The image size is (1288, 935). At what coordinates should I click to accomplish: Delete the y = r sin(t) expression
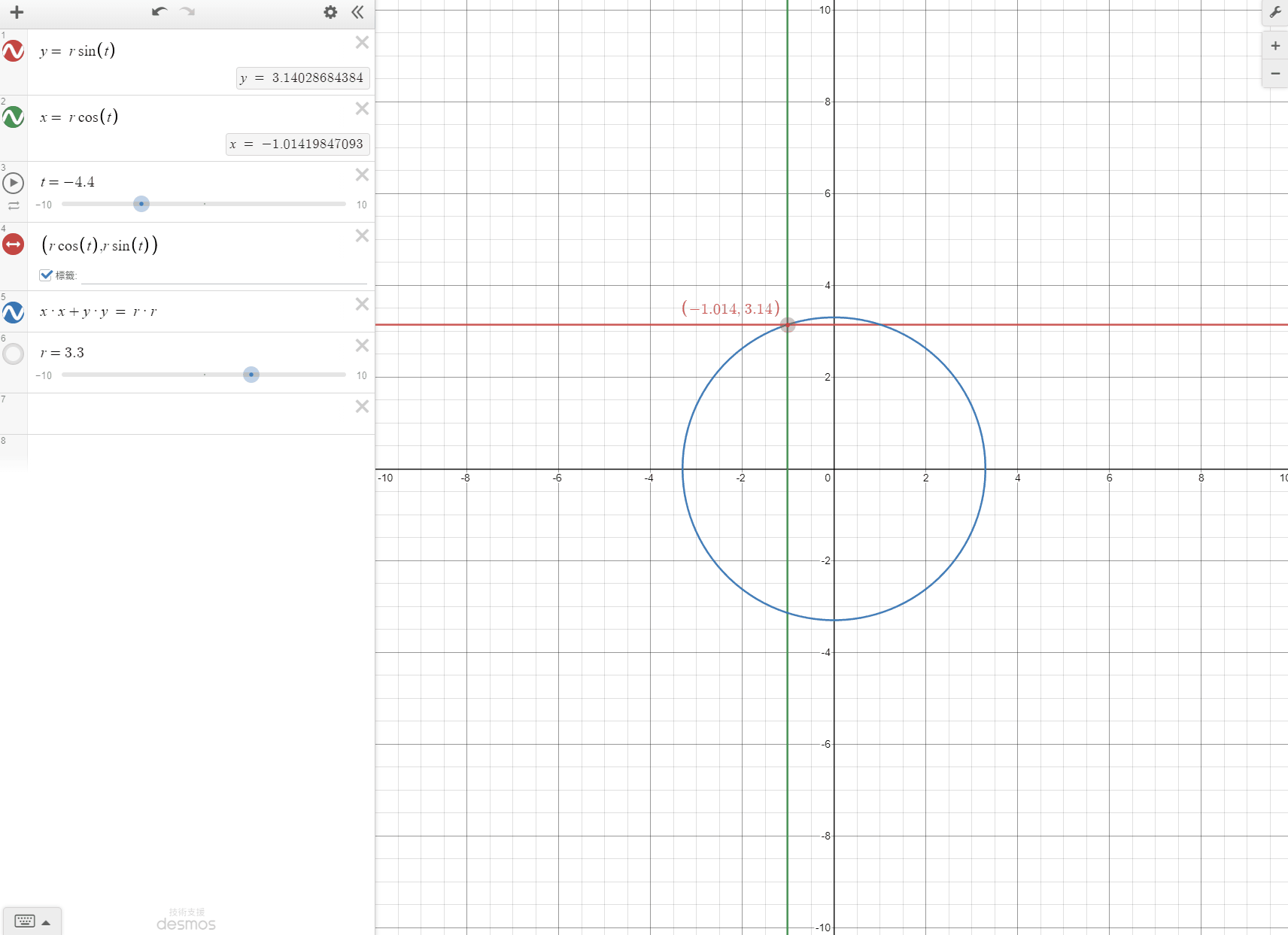pyautogui.click(x=362, y=43)
